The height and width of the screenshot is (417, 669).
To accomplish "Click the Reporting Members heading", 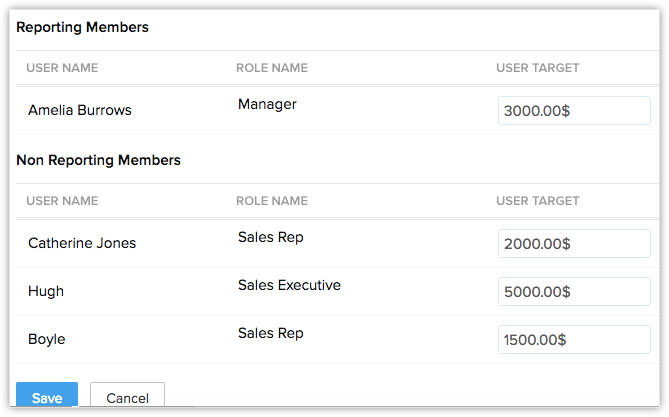I will (83, 28).
